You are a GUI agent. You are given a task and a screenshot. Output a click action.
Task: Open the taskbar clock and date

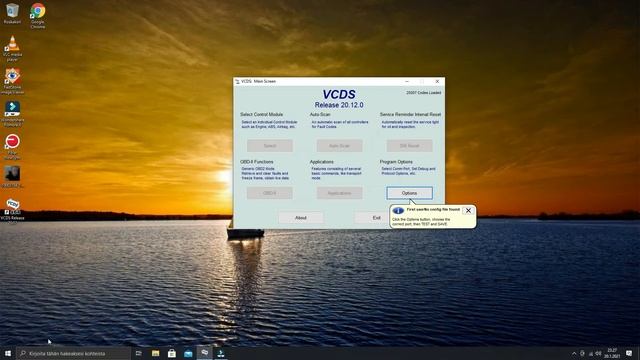(612, 353)
